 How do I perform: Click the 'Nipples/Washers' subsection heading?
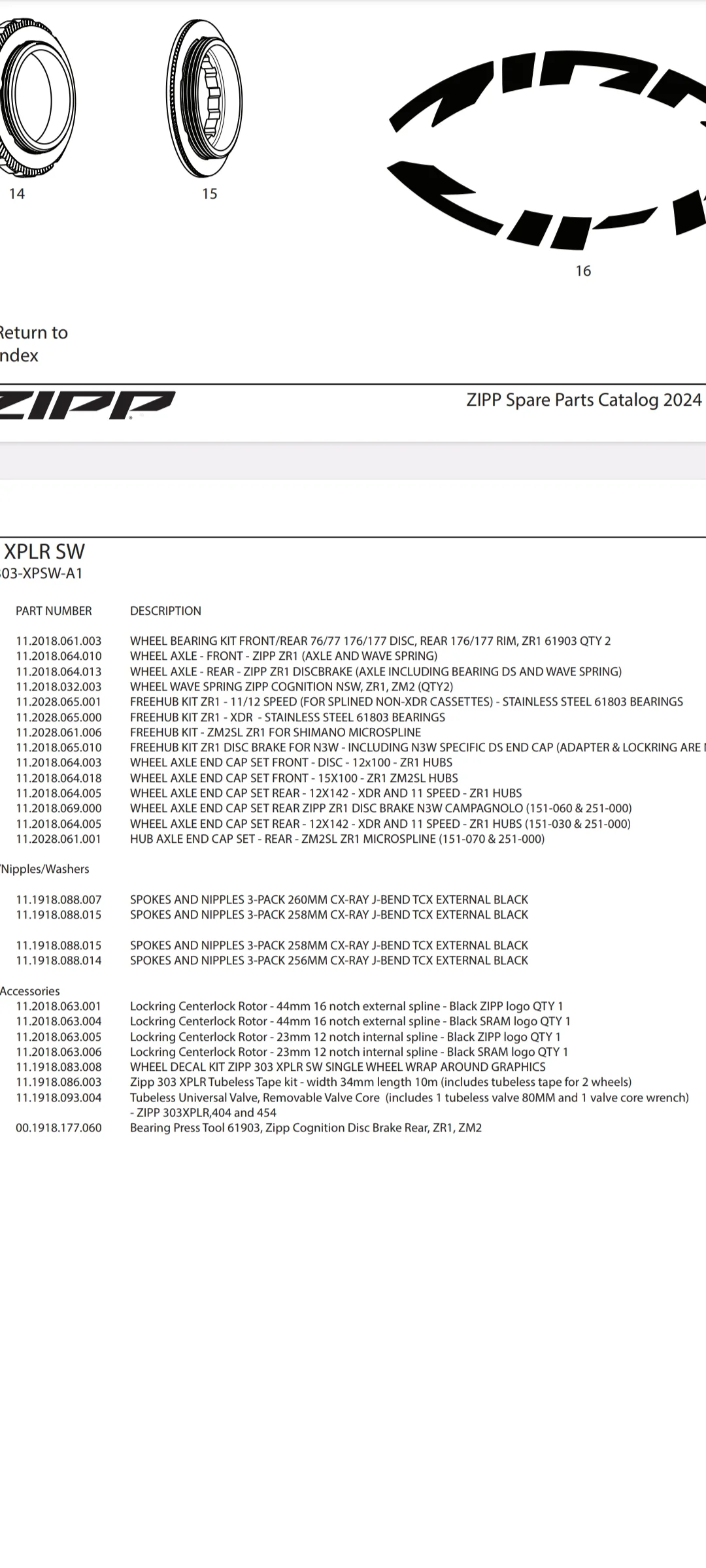pos(44,869)
